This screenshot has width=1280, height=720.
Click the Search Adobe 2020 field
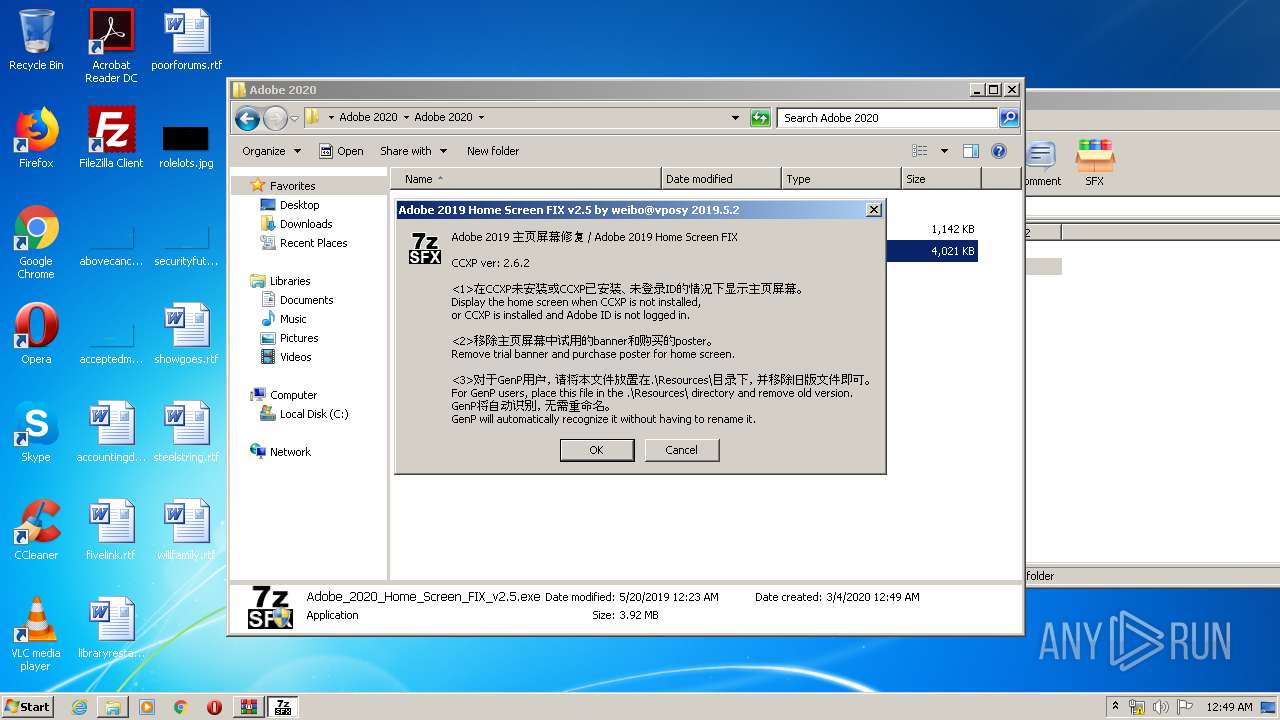point(888,118)
